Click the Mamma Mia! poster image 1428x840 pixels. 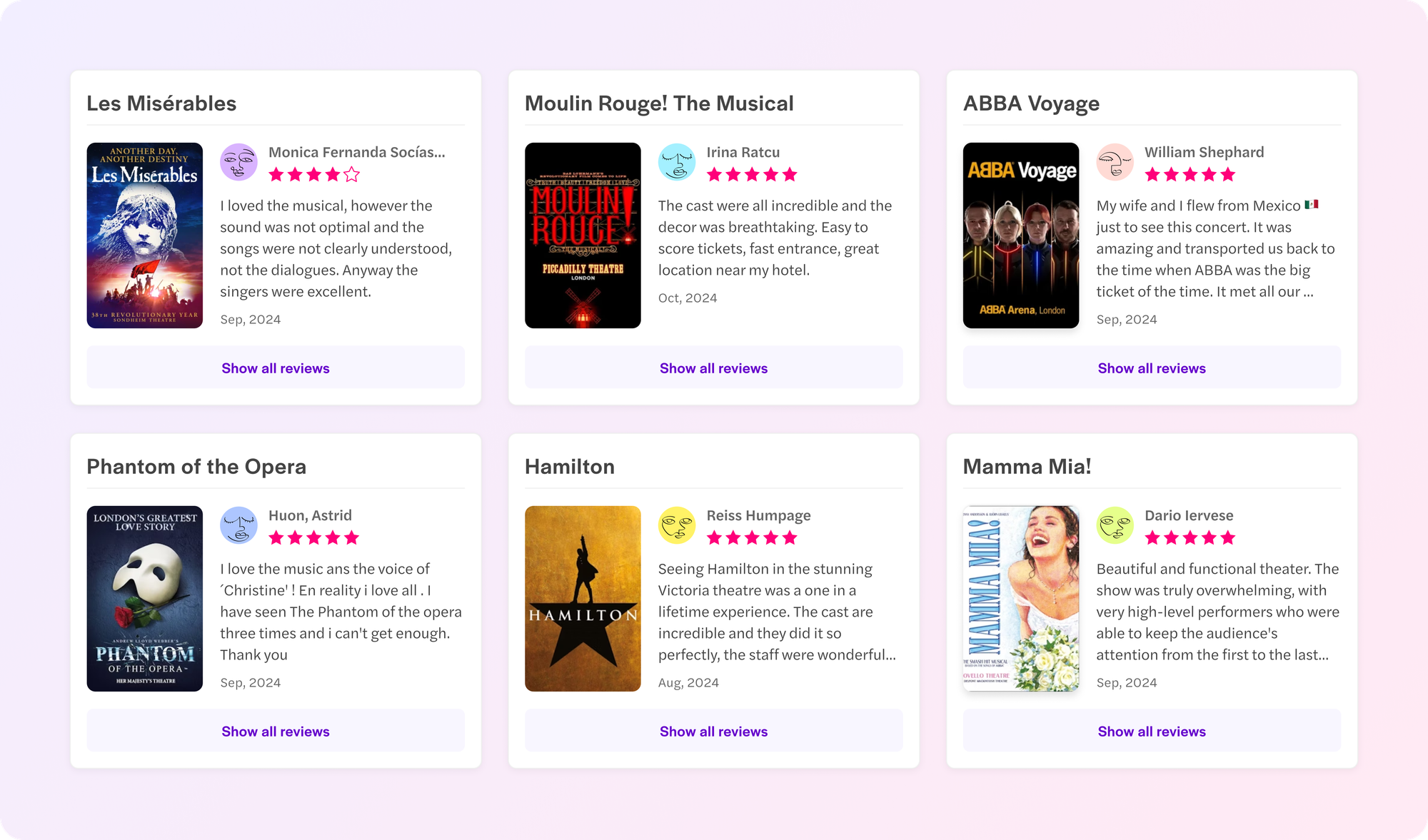pyautogui.click(x=1020, y=598)
